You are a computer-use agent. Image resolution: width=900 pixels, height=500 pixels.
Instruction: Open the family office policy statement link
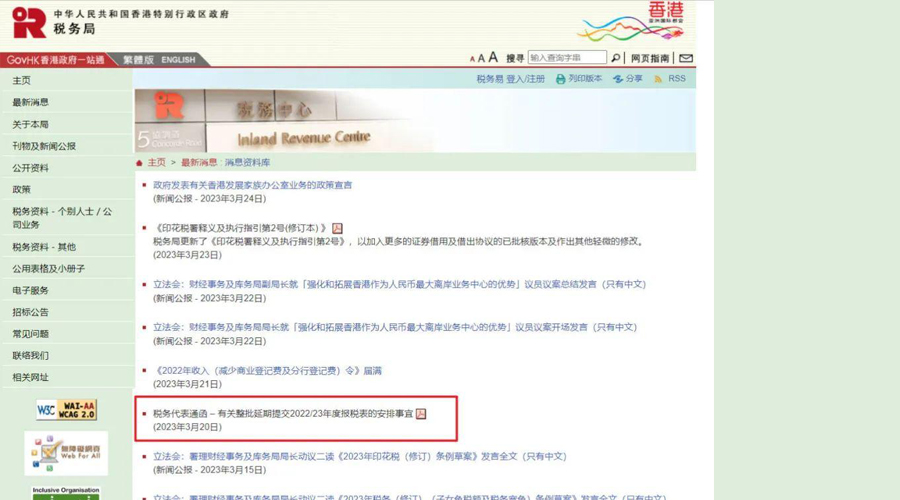[x=253, y=185]
